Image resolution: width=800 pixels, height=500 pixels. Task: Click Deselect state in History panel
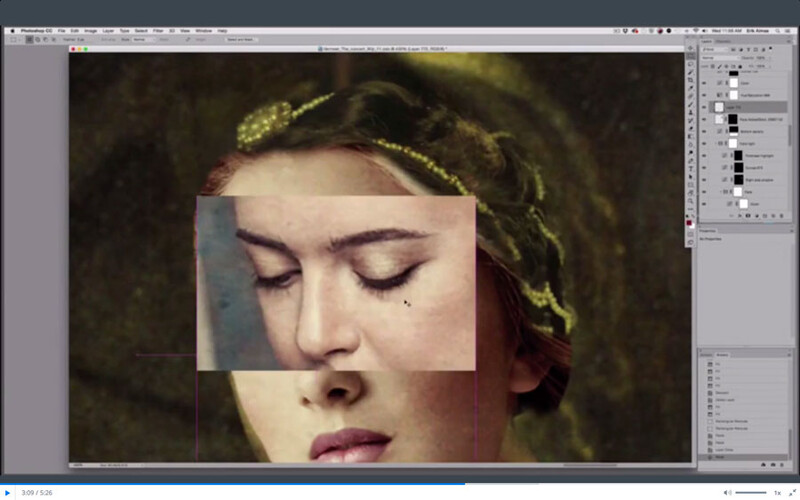[722, 393]
